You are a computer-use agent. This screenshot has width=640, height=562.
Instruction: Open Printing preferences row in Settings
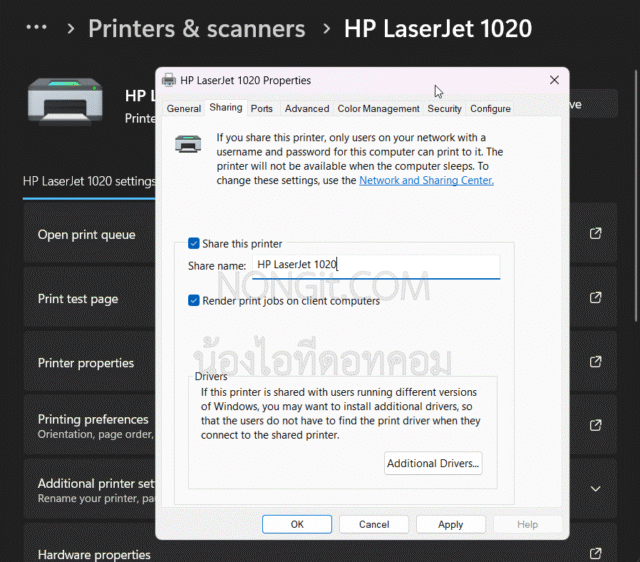(89, 425)
